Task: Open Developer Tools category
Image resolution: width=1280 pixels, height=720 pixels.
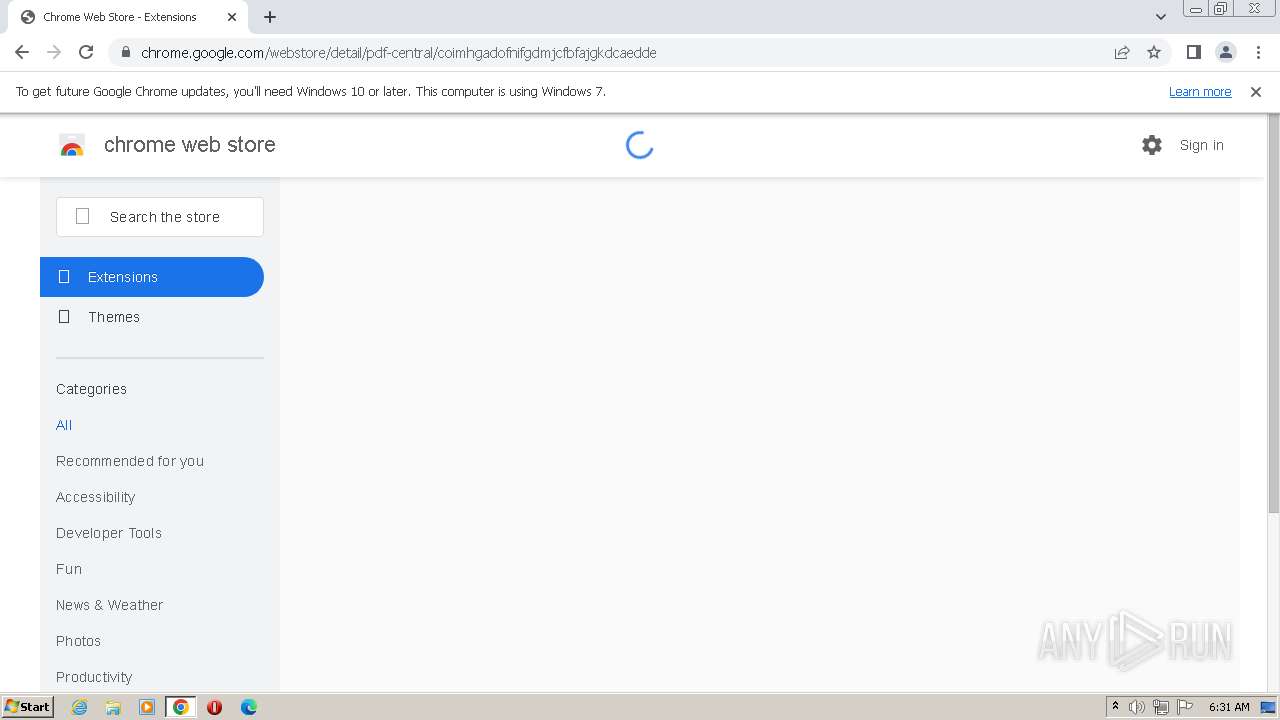Action: click(x=109, y=533)
